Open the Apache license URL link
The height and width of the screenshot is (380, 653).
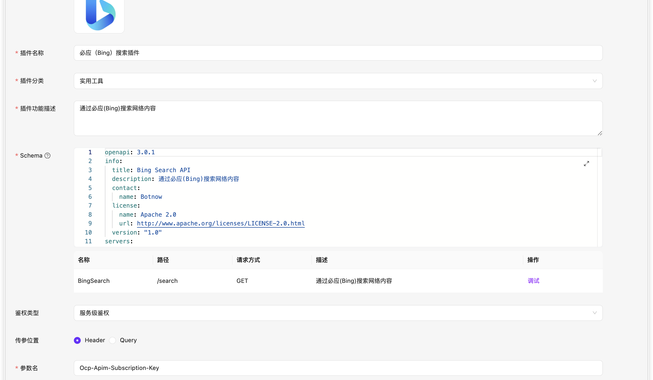tap(221, 224)
